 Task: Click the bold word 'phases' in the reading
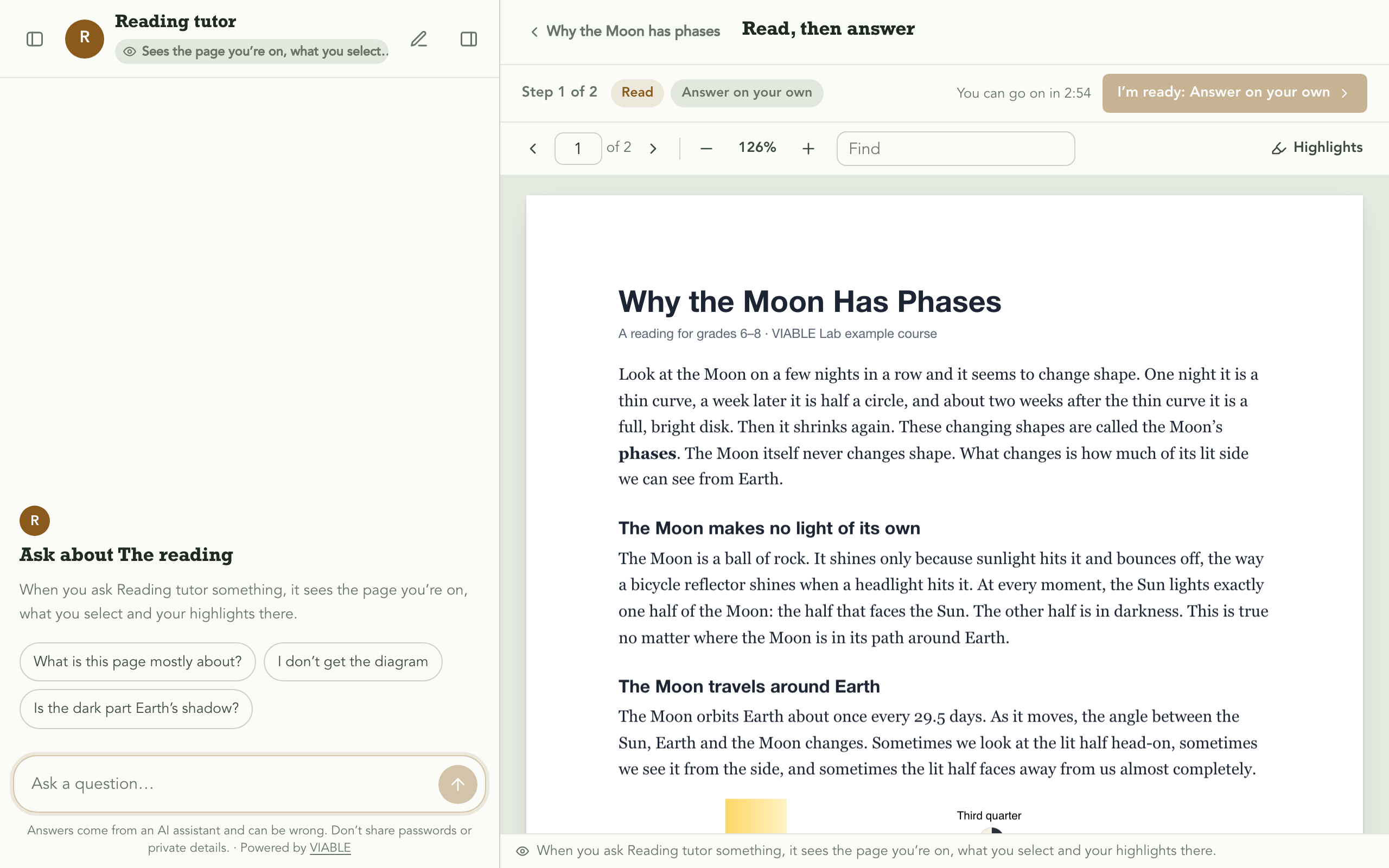tap(647, 454)
